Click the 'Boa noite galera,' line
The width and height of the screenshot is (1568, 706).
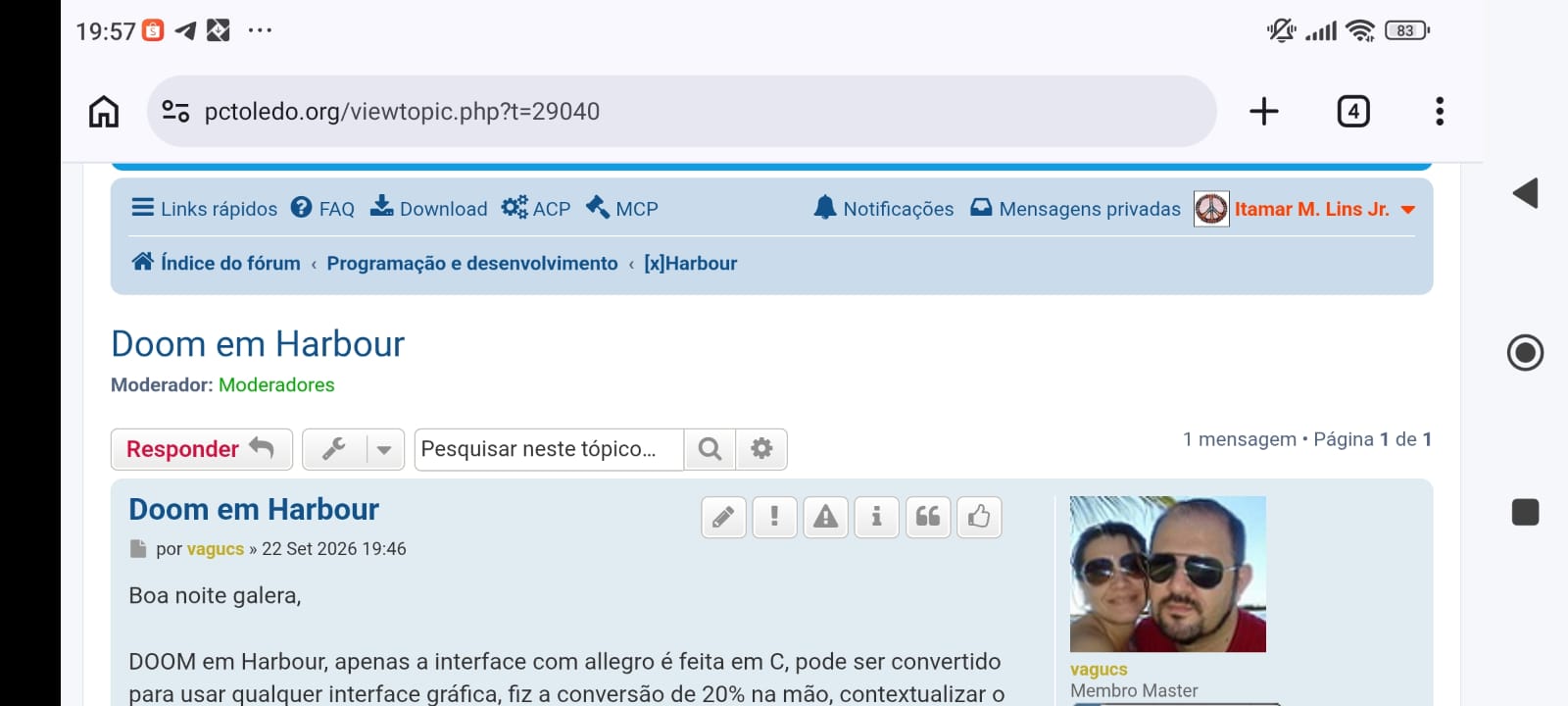coord(215,595)
